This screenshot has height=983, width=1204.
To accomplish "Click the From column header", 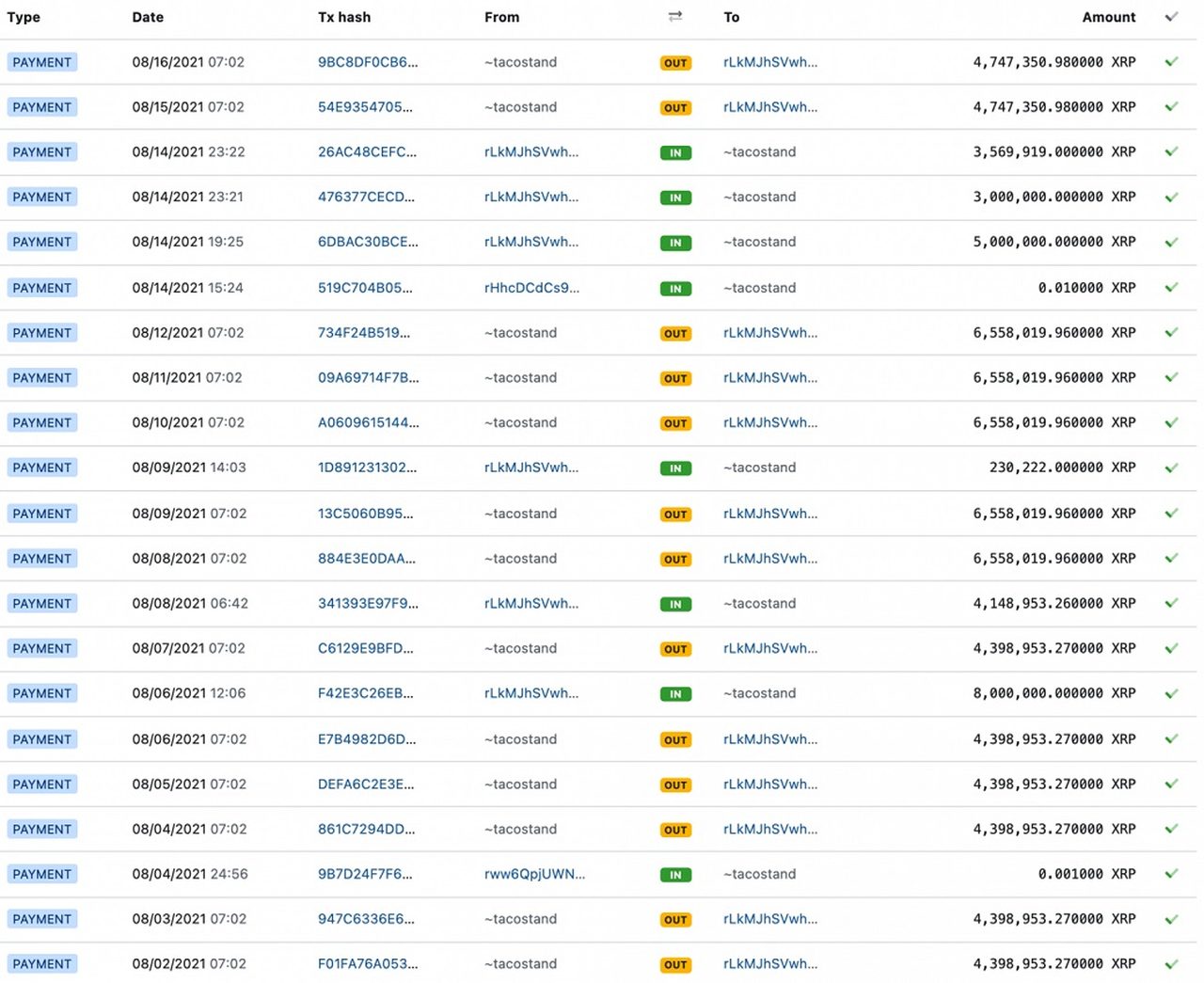I will (501, 17).
